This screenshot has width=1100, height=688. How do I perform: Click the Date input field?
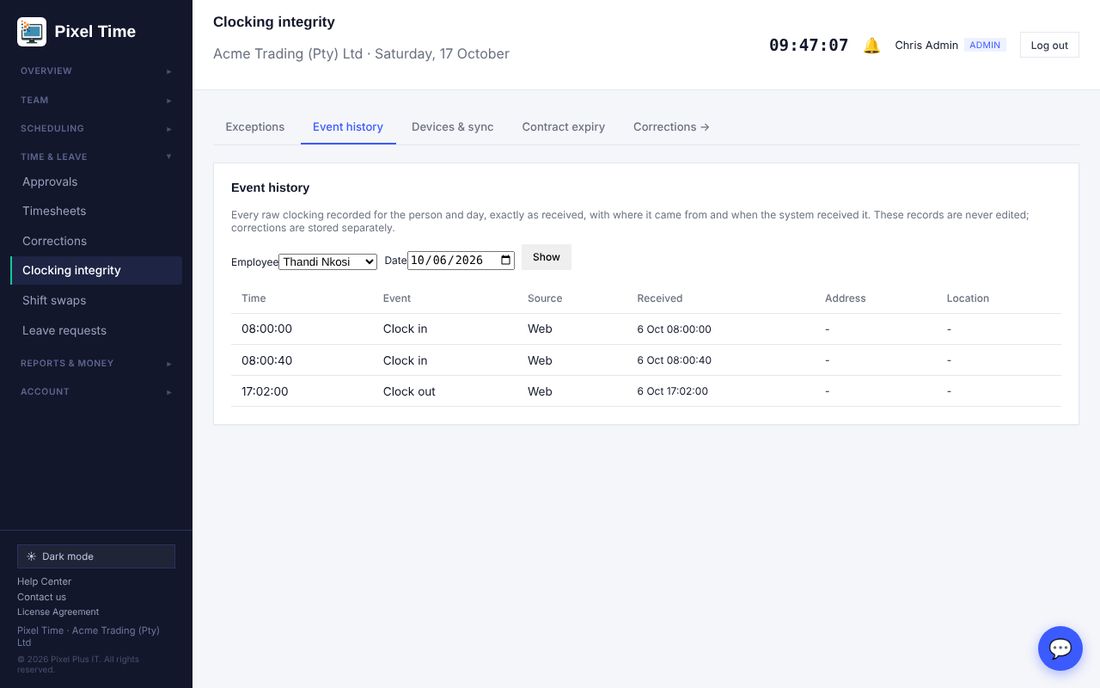[461, 260]
